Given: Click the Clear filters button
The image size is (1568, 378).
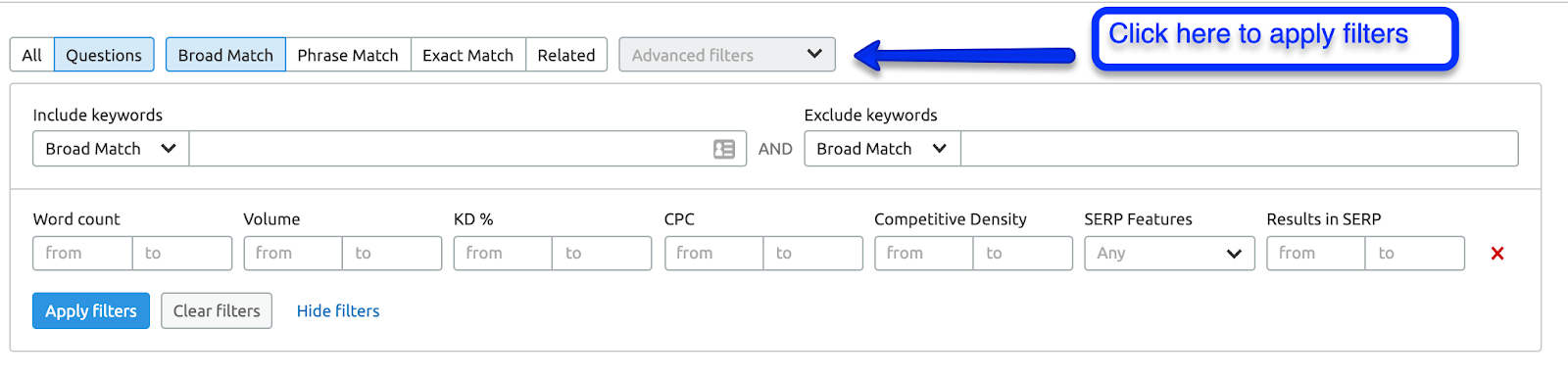Looking at the screenshot, I should point(217,311).
